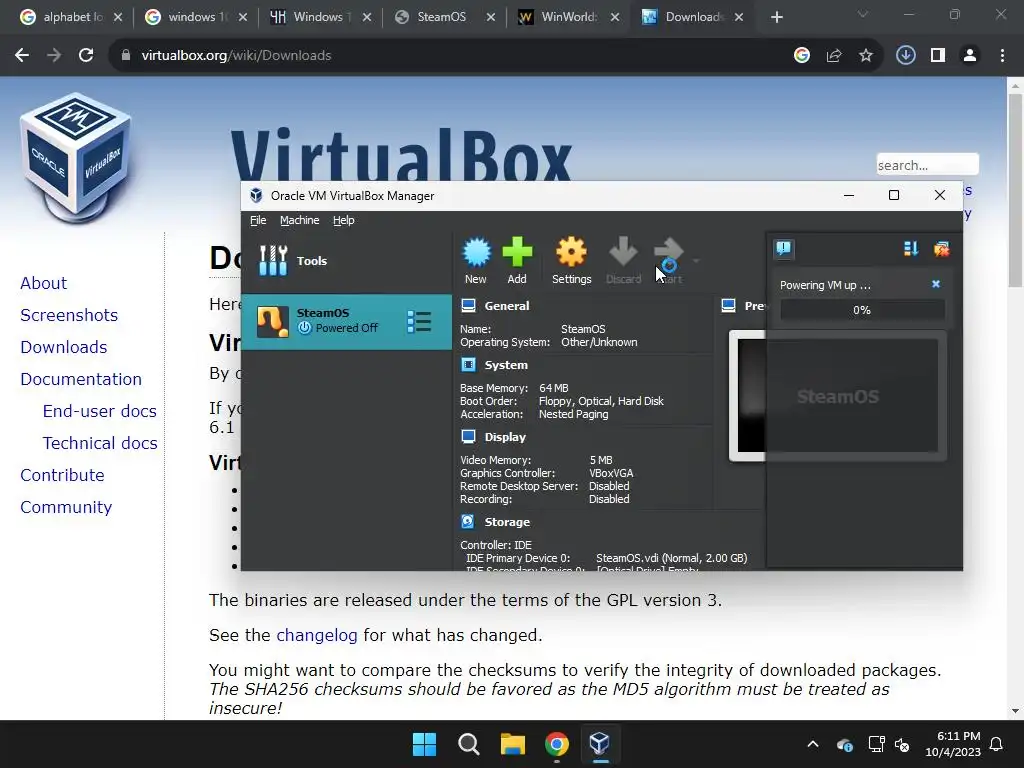Click the VirtualBox site search field

point(927,165)
